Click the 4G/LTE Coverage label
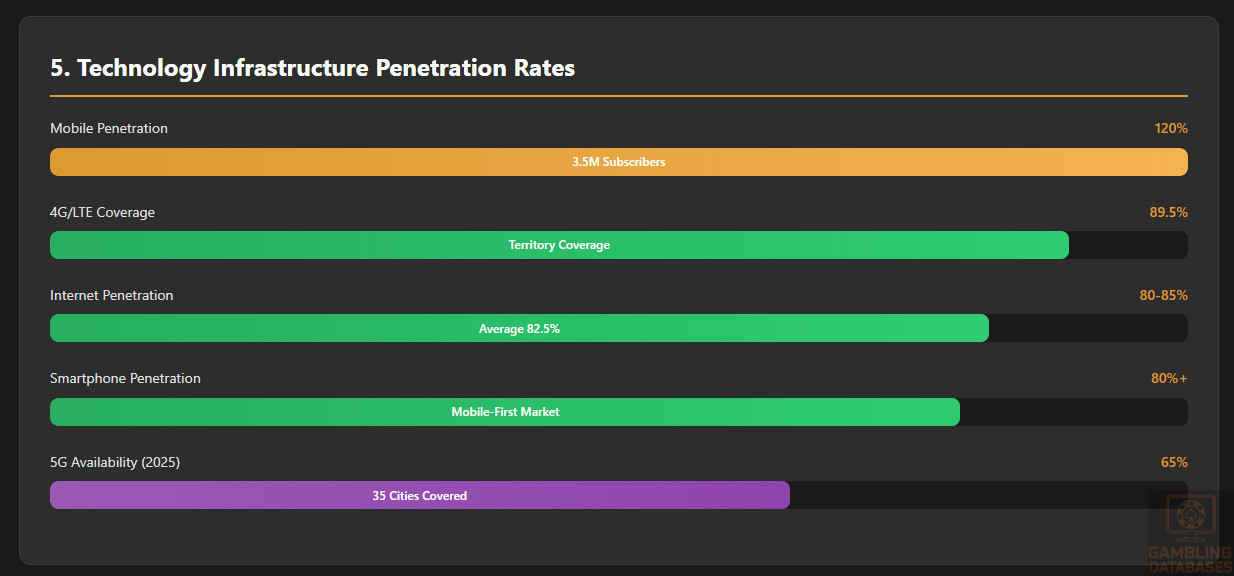This screenshot has width=1234, height=576. tap(103, 212)
